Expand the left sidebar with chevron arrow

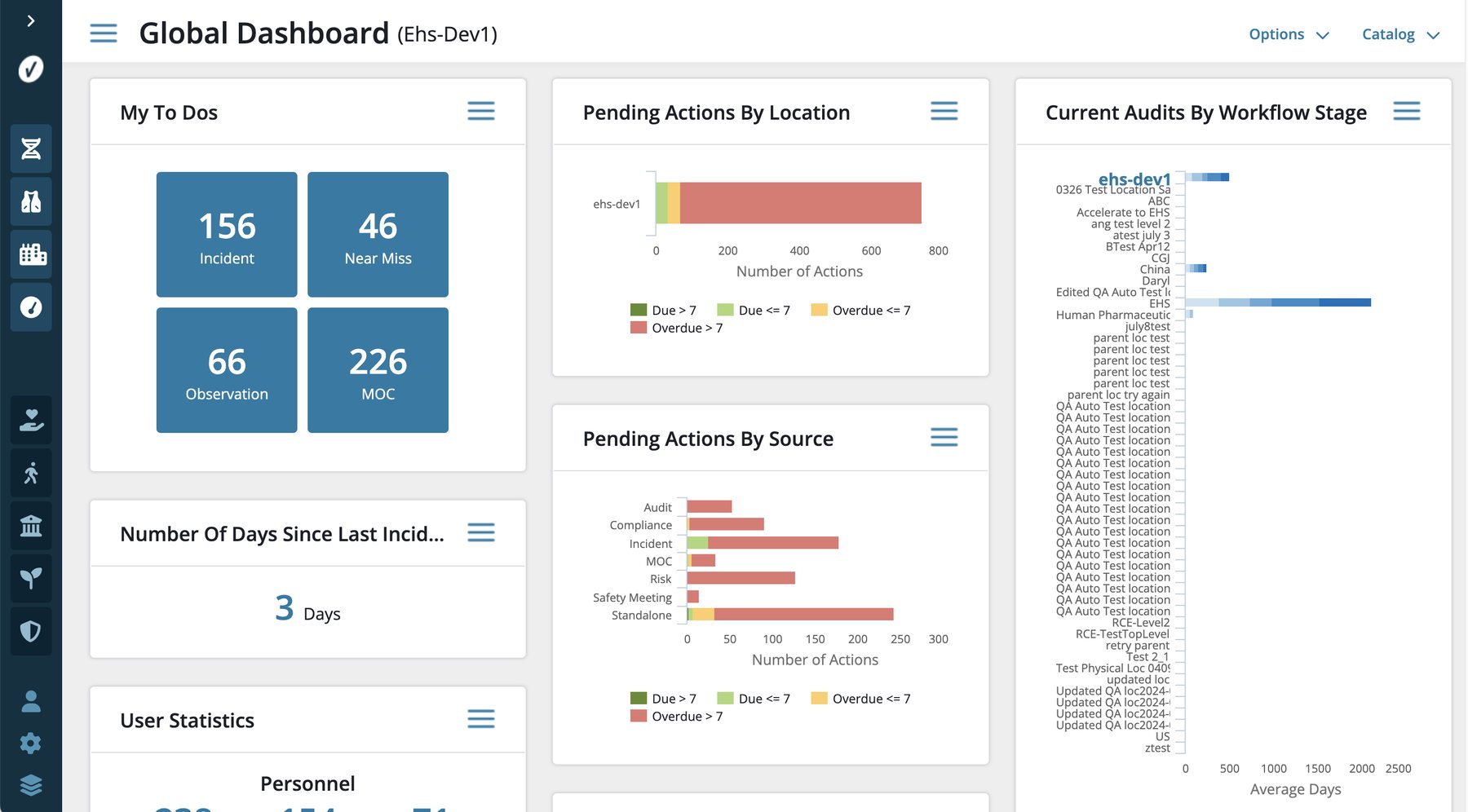tap(30, 20)
